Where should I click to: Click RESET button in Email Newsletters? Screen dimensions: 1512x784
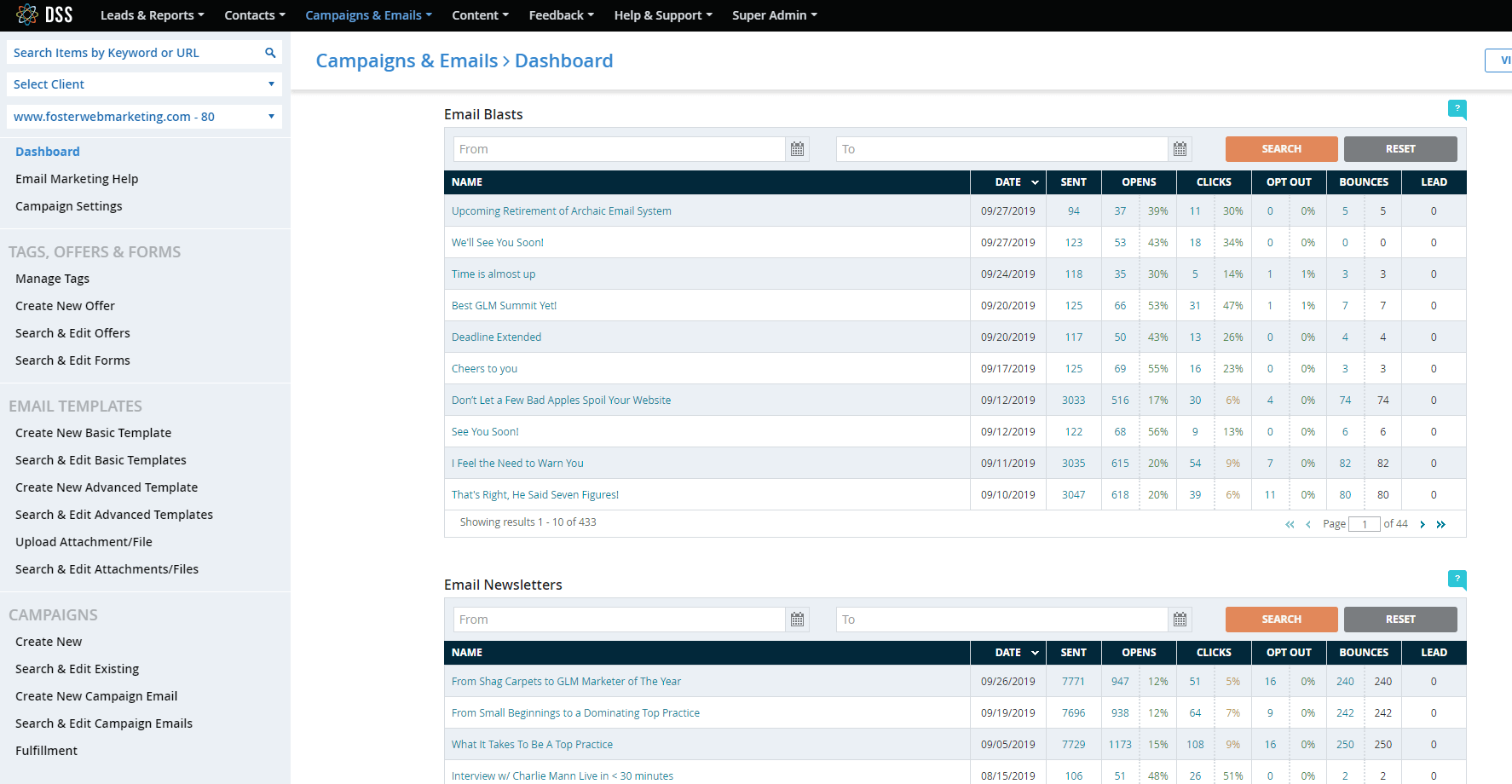click(x=1400, y=620)
